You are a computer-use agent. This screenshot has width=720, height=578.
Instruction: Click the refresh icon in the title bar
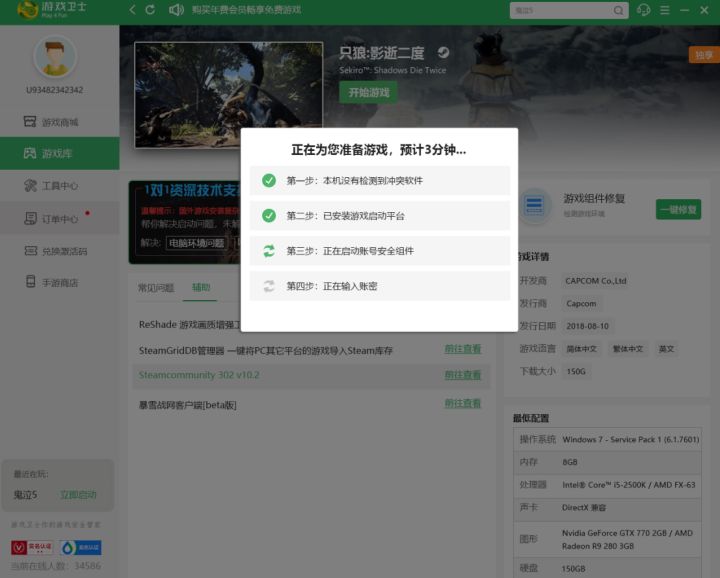(x=150, y=10)
